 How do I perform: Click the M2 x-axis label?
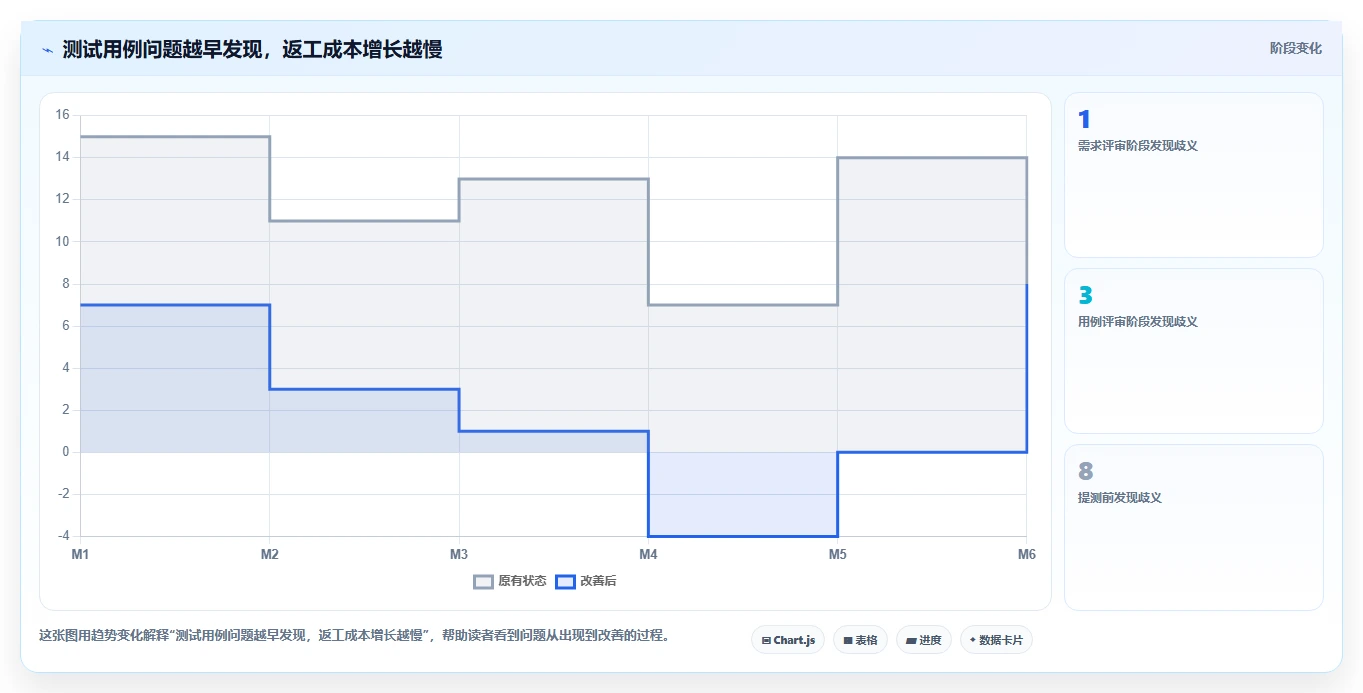click(269, 553)
